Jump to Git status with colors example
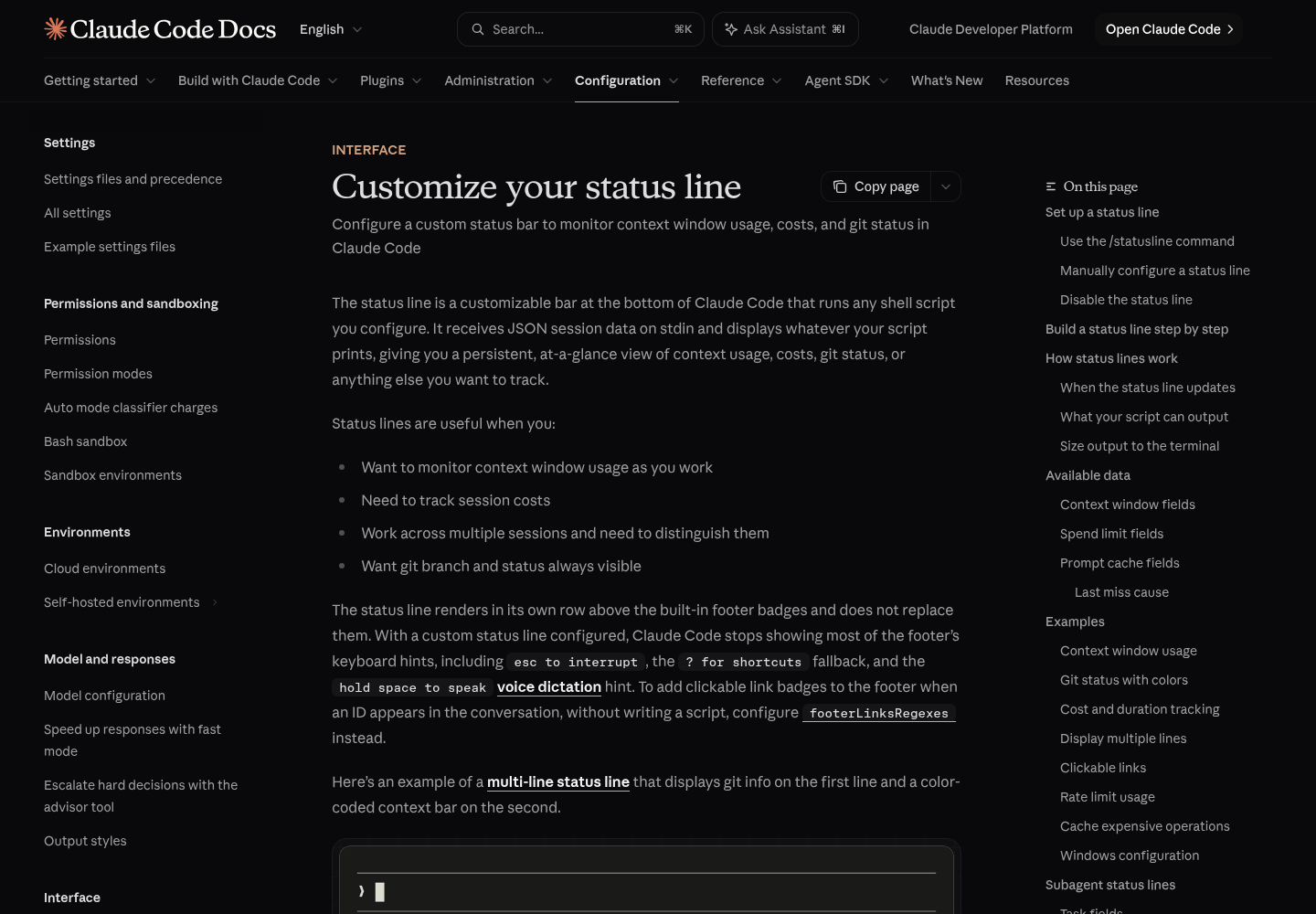Screen dimensions: 1316x914 pyautogui.click(x=1124, y=680)
